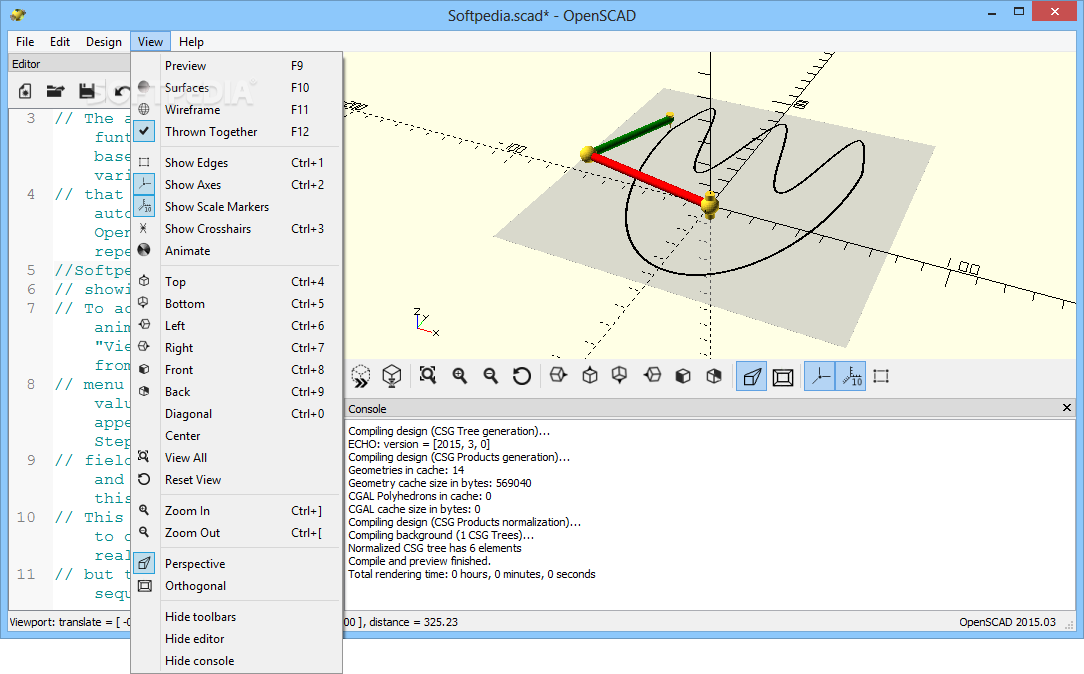Click the Open file icon in editor toolbar
This screenshot has width=1084, height=674.
tap(55, 91)
